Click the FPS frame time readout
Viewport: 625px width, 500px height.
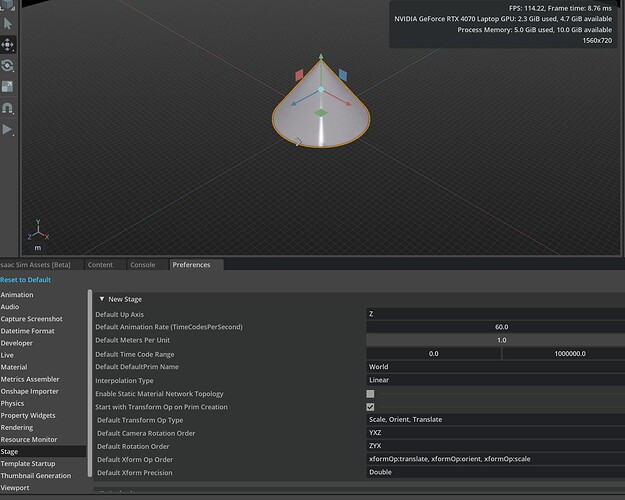(x=560, y=8)
